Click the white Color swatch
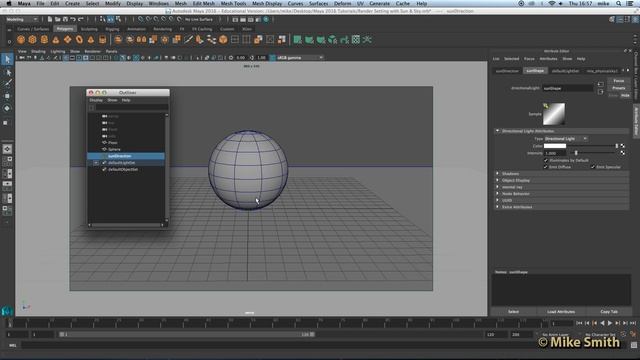This screenshot has width=640, height=360. (555, 146)
